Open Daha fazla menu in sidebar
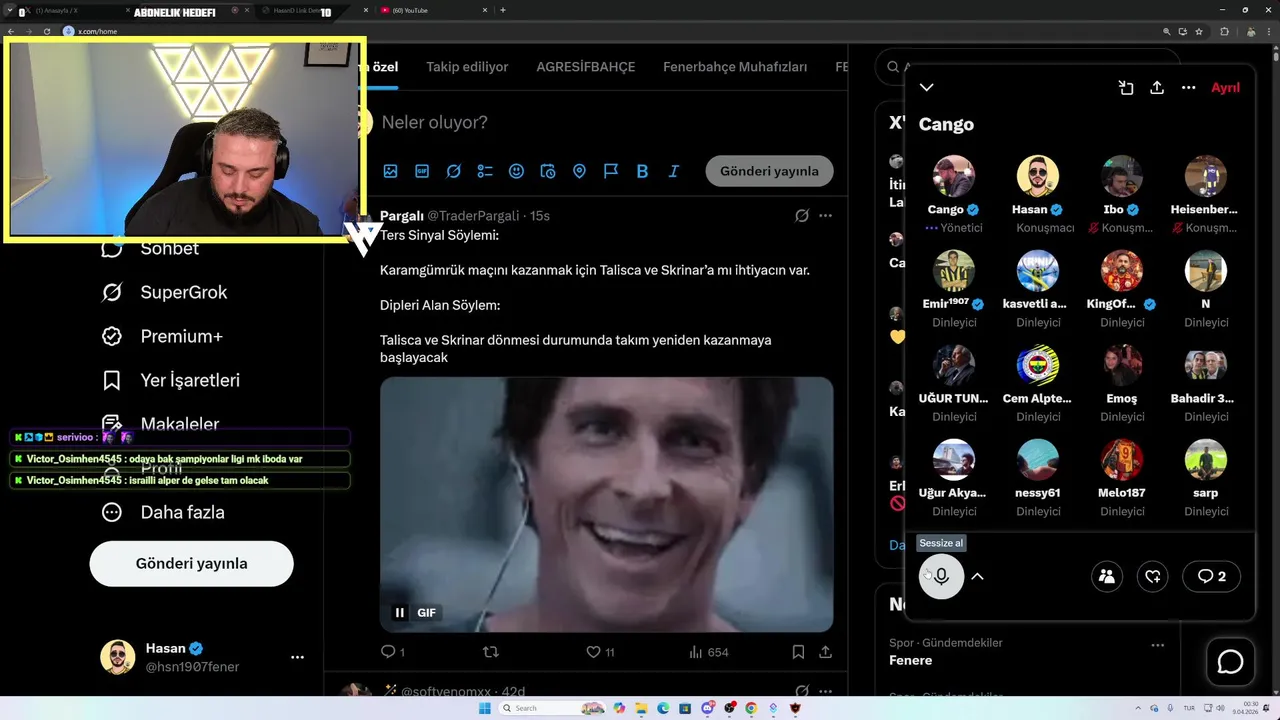Screen dimensions: 1280x720 click(163, 512)
